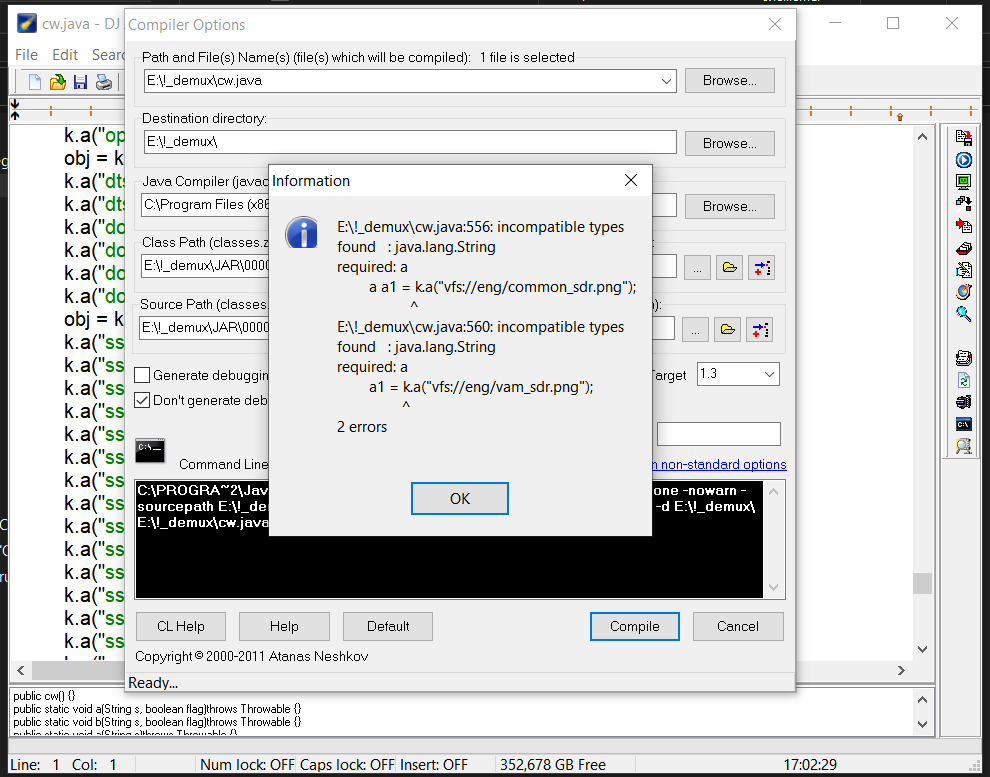Viewport: 990px width, 777px height.
Task: Click the Source Path yellow folder icon
Action: [727, 329]
